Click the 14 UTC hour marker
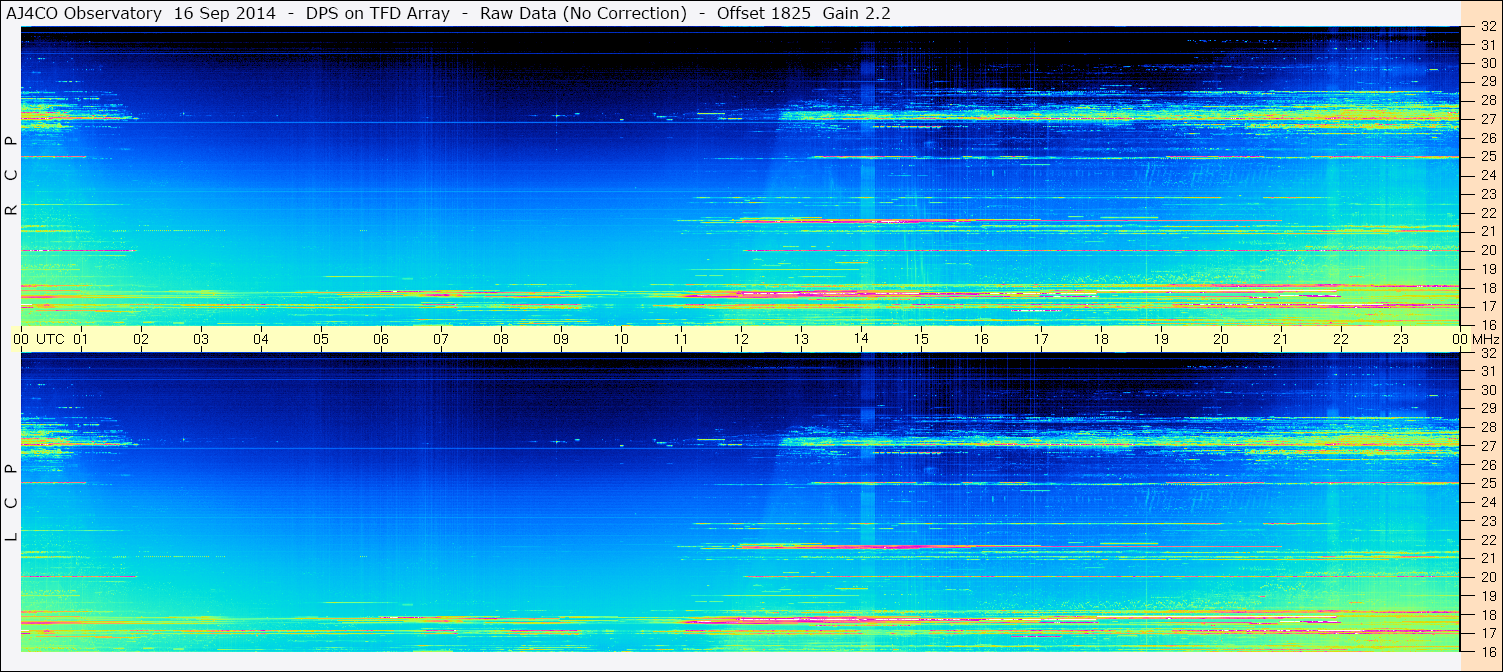Viewport: 1503px width, 672px height. pos(861,339)
